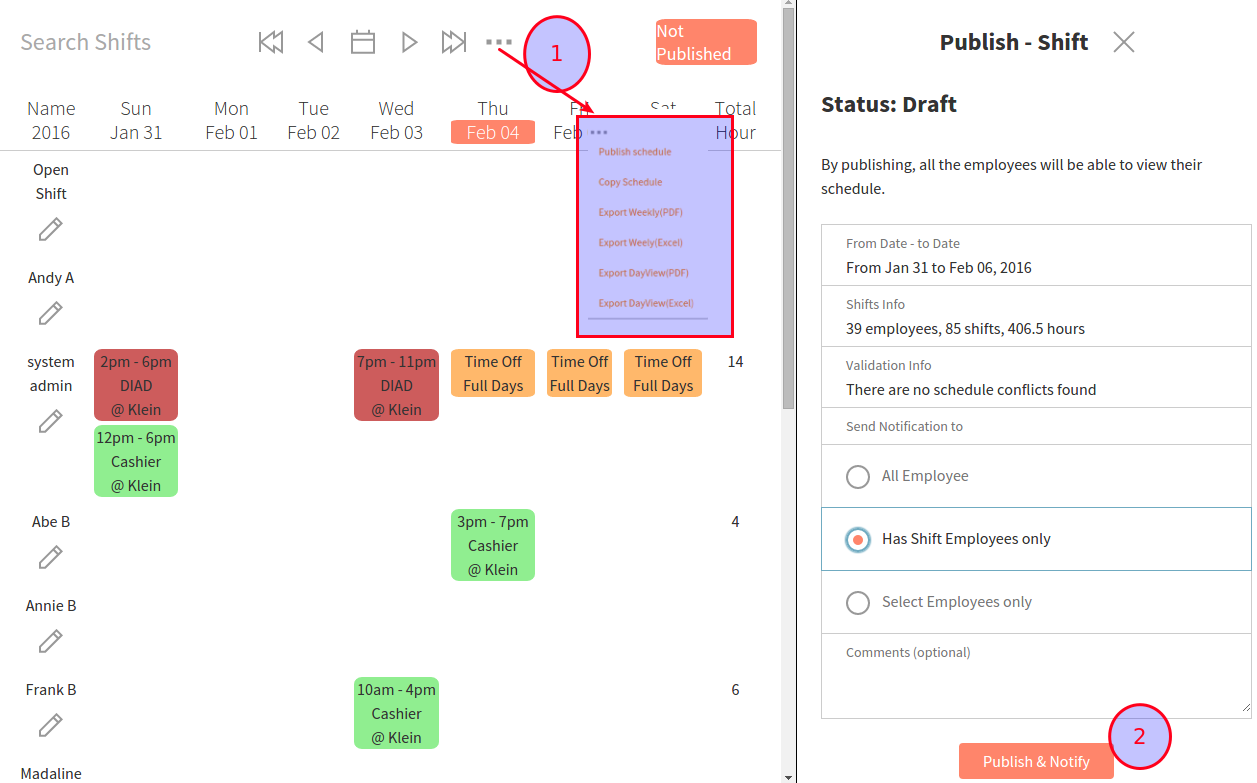This screenshot has height=783, width=1257.
Task: Choose Publish schedule from the menu
Action: coord(635,152)
